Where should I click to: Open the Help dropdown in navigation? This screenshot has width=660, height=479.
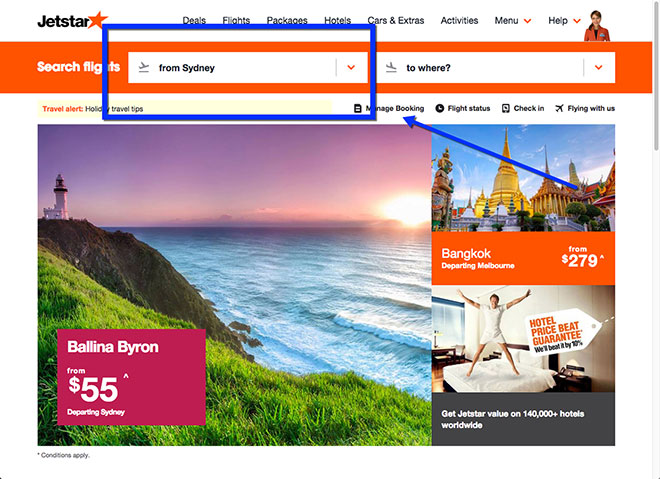click(564, 21)
